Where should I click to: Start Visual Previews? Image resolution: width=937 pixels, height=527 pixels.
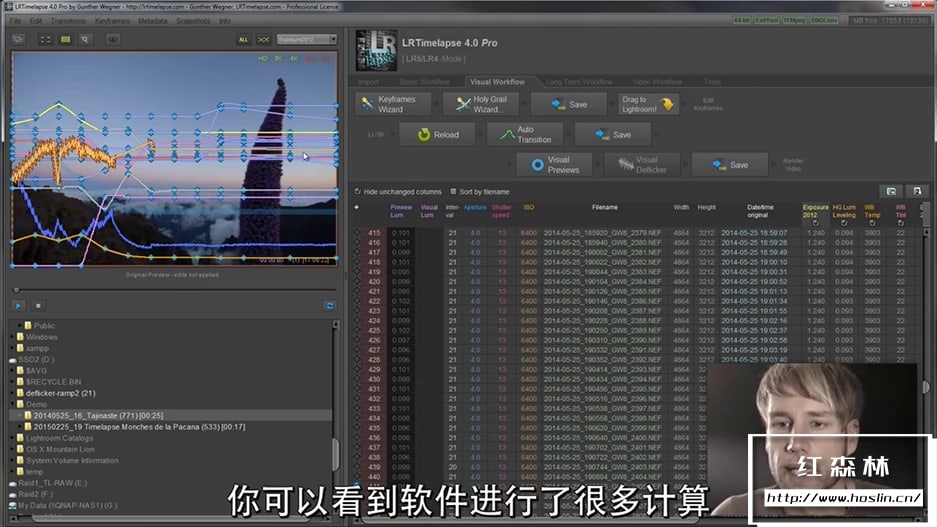coord(554,164)
